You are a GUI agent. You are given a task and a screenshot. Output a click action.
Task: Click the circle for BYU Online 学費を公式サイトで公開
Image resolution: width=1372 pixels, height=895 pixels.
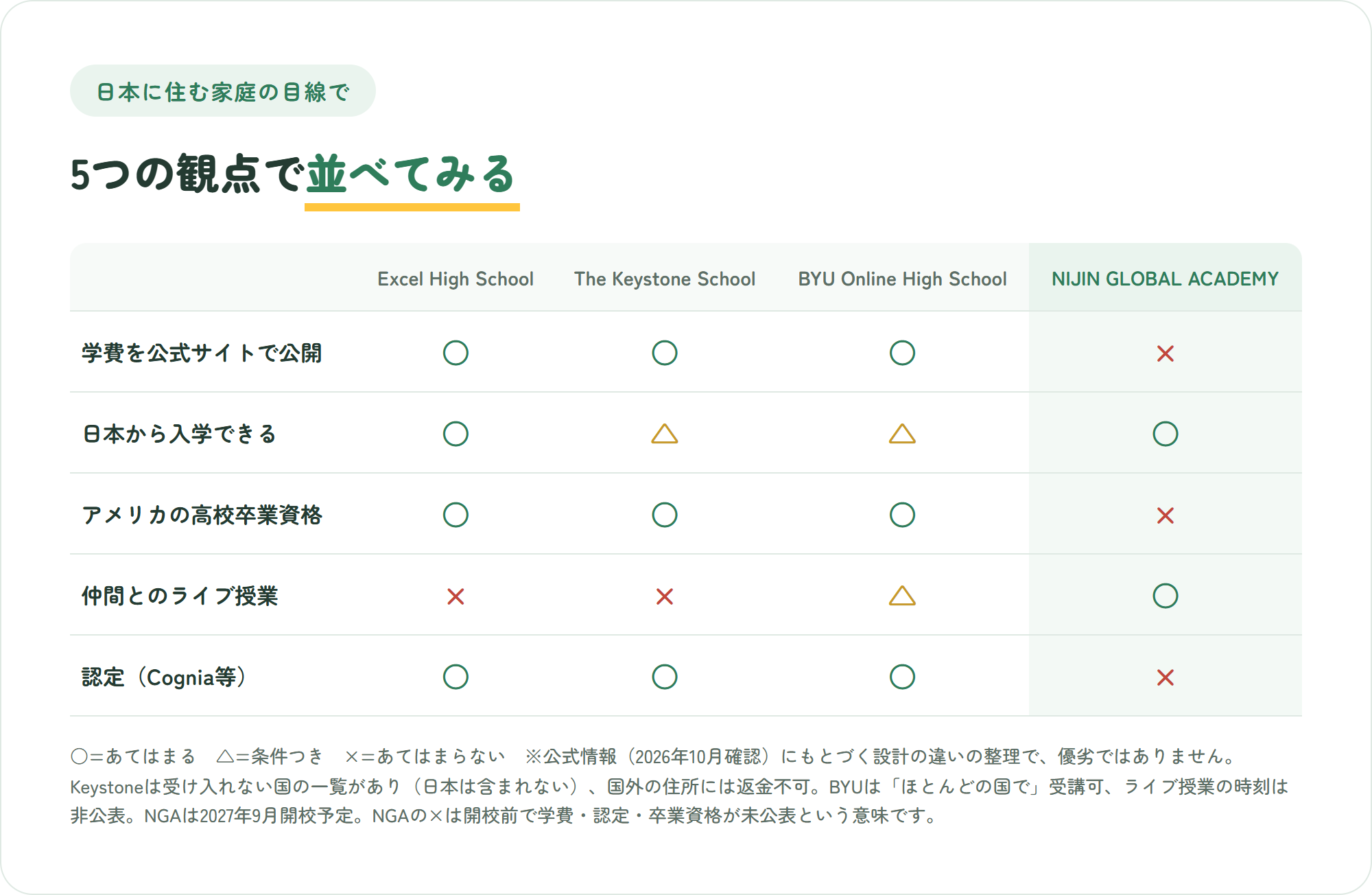[902, 353]
